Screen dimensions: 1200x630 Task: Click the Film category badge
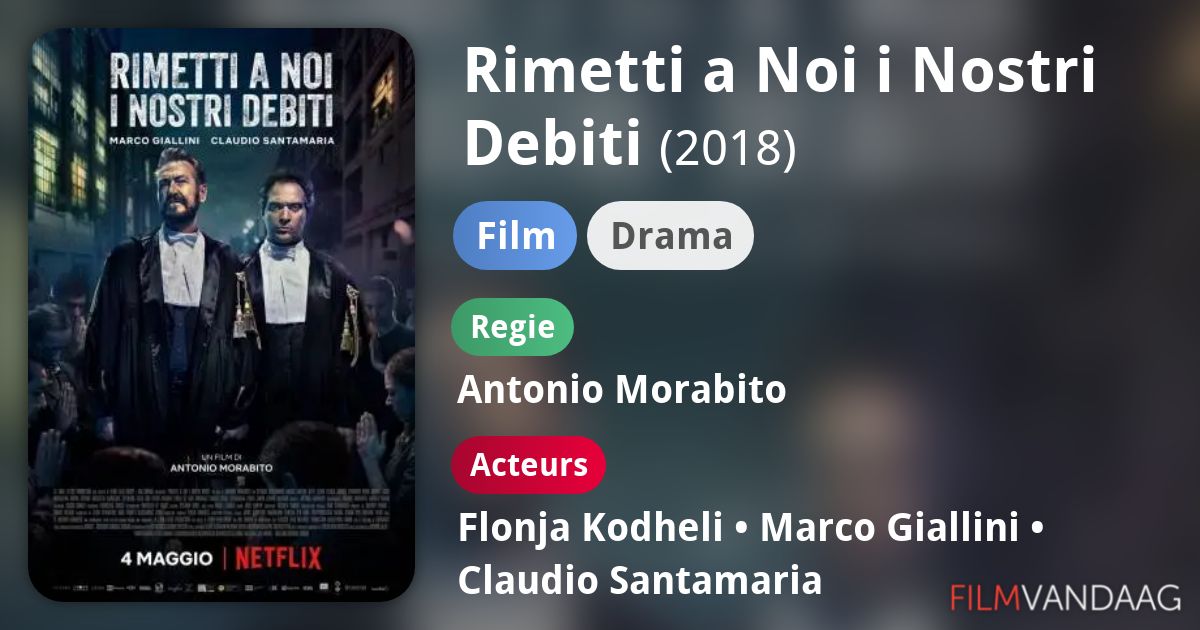tap(515, 236)
